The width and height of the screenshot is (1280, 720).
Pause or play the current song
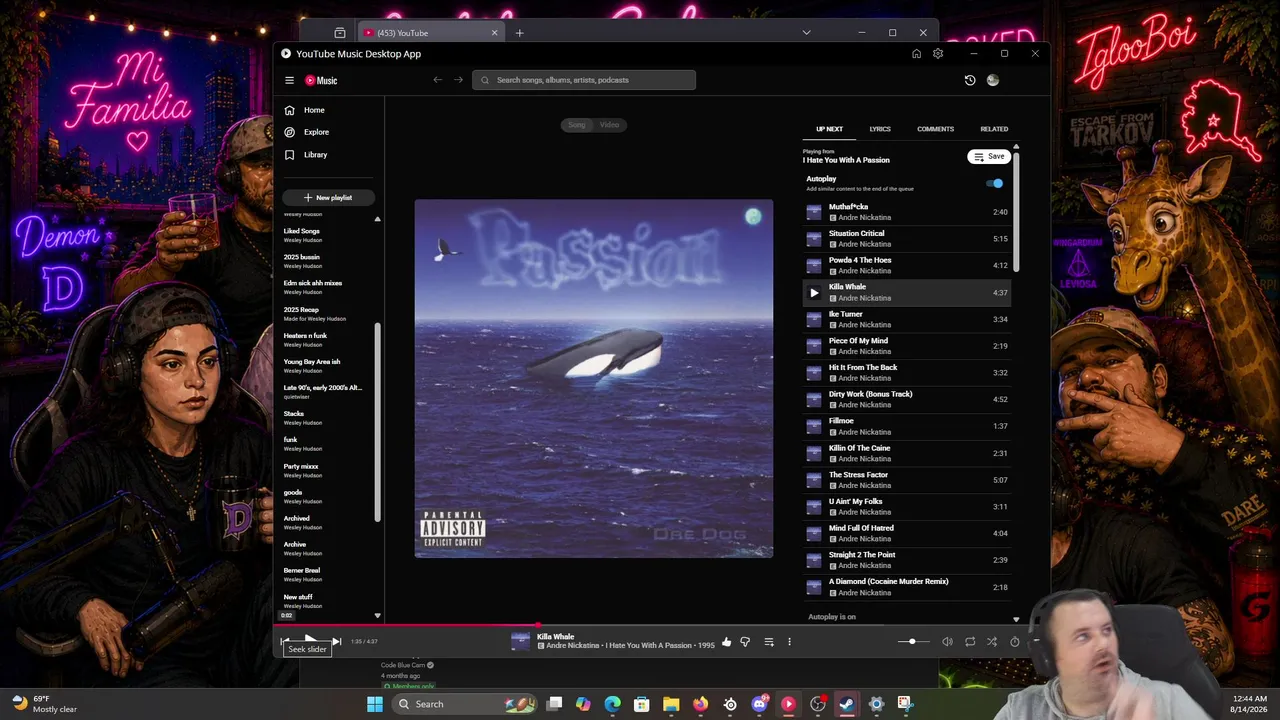click(311, 640)
